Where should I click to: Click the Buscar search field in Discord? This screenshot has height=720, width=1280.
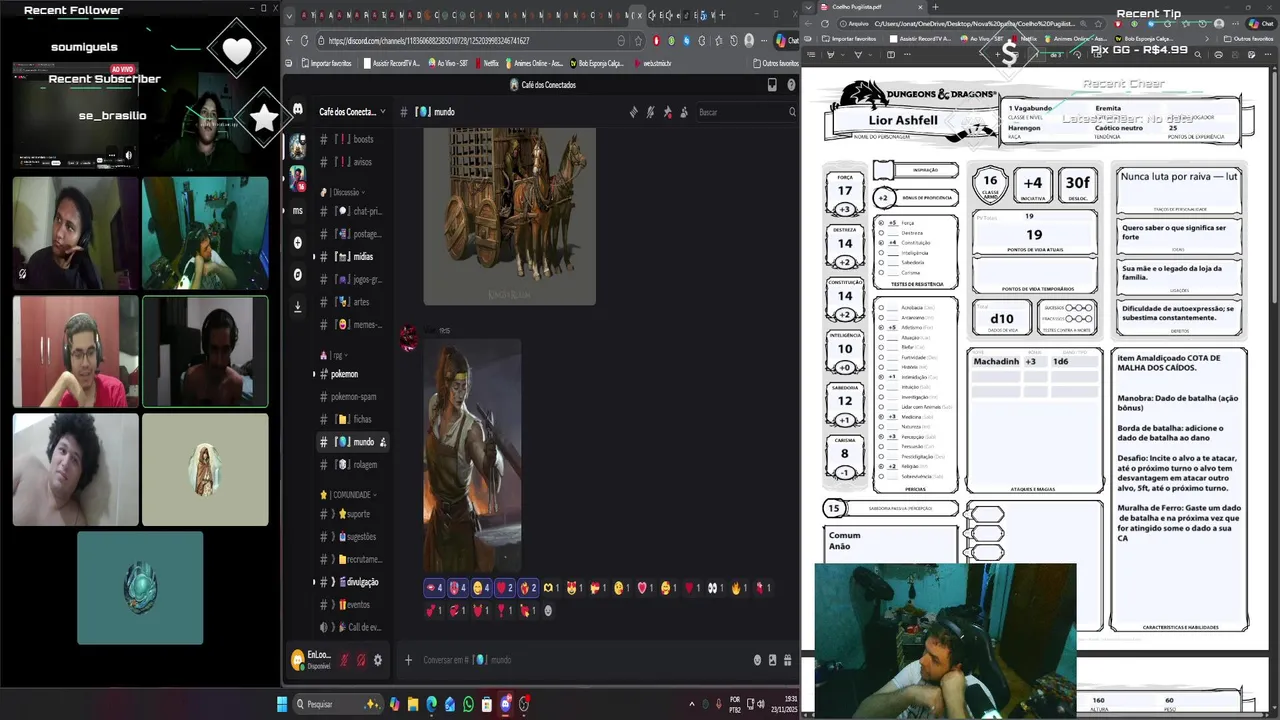[x=745, y=112]
